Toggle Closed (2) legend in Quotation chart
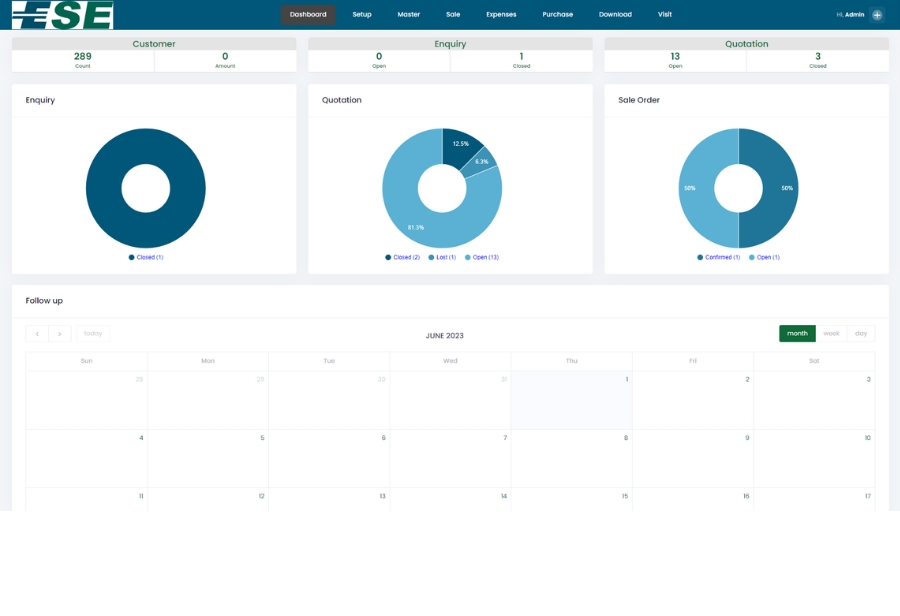The height and width of the screenshot is (616, 900). pyautogui.click(x=402, y=257)
